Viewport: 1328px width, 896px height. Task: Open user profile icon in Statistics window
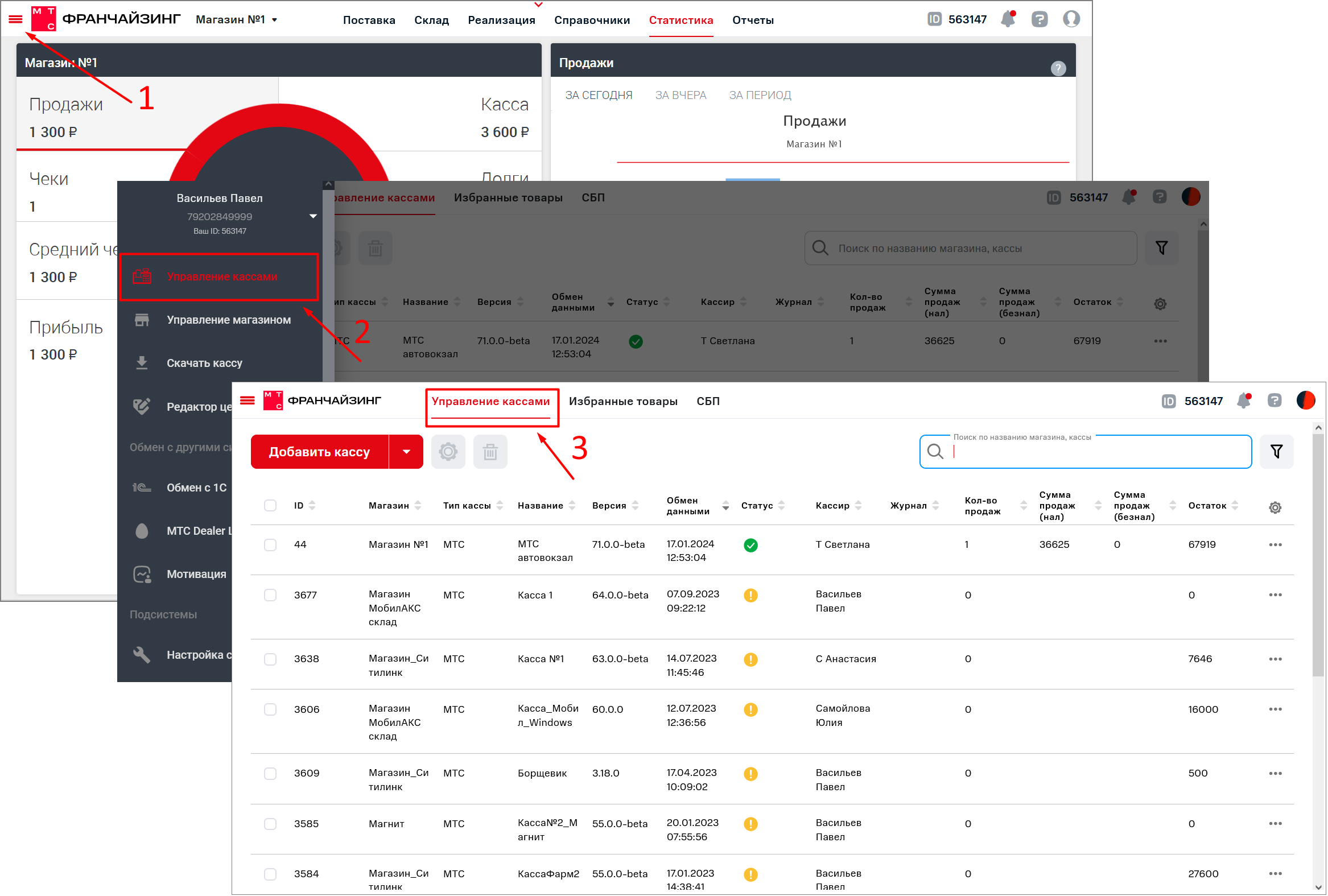[x=1073, y=19]
